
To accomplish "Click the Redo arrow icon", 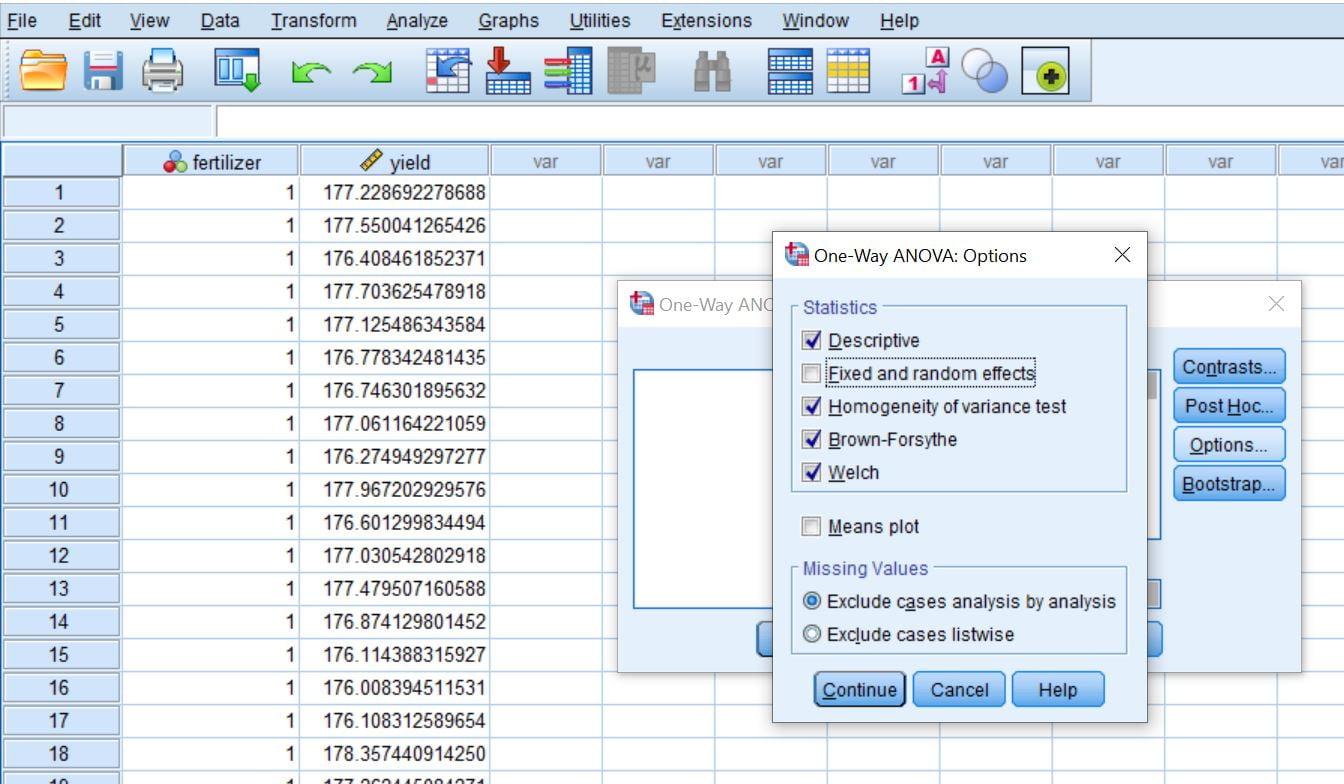I will point(371,73).
